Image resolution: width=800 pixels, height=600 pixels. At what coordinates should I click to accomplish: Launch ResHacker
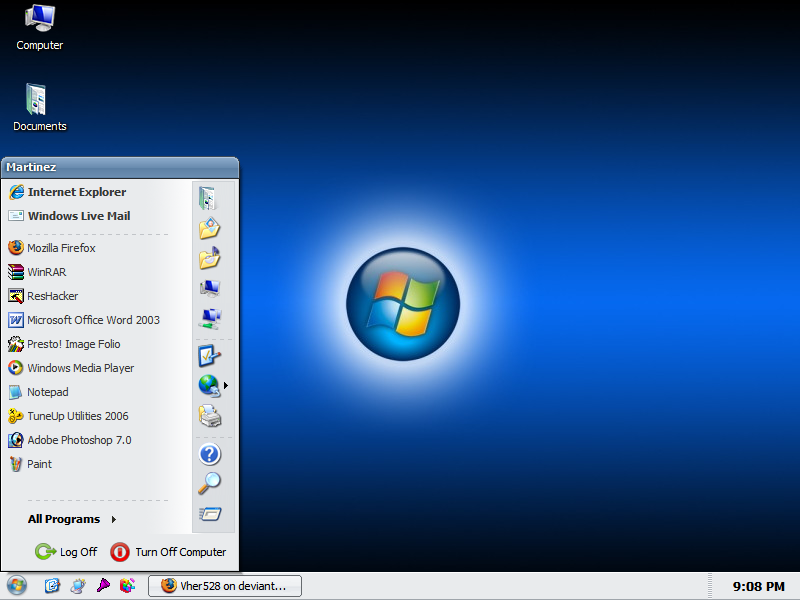point(43,296)
